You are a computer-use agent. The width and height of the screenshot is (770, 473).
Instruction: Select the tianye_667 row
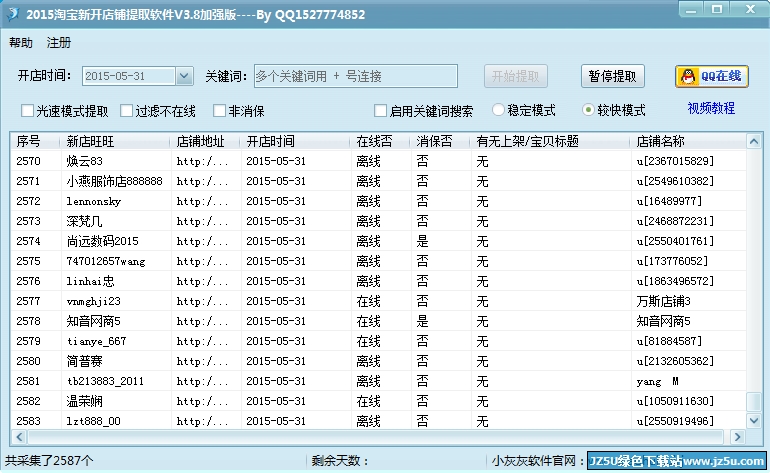pyautogui.click(x=378, y=341)
